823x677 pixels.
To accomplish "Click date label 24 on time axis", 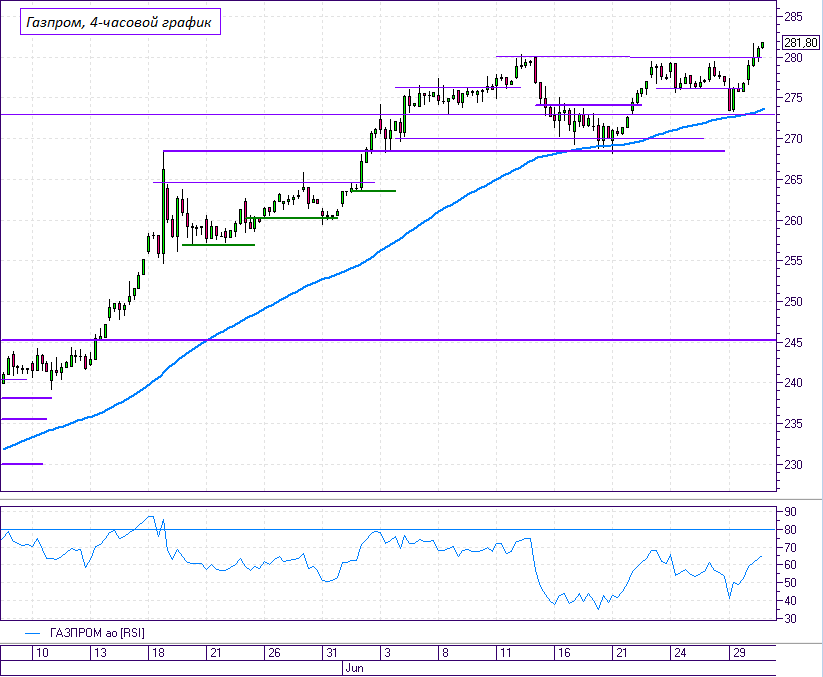I will coord(680,653).
